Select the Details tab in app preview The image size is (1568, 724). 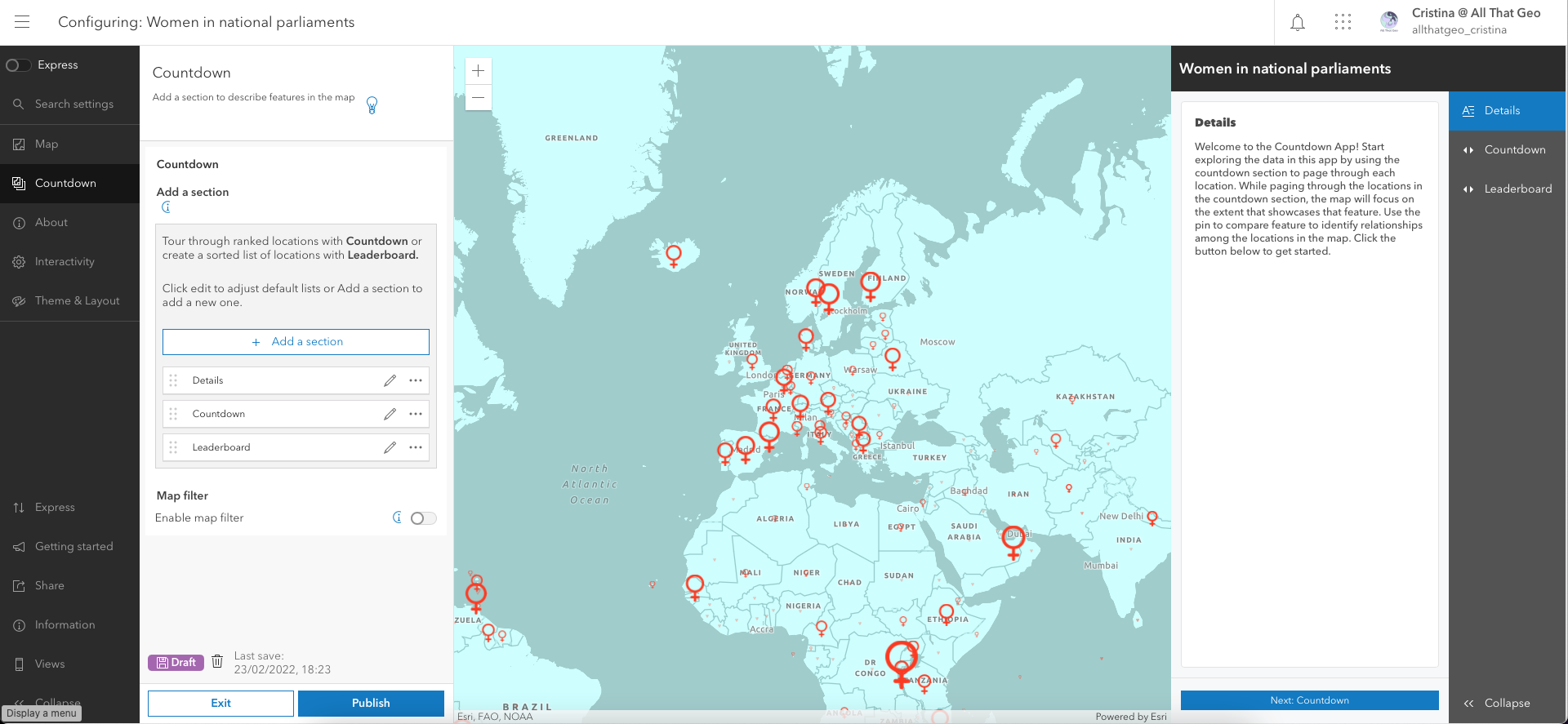coord(1507,111)
